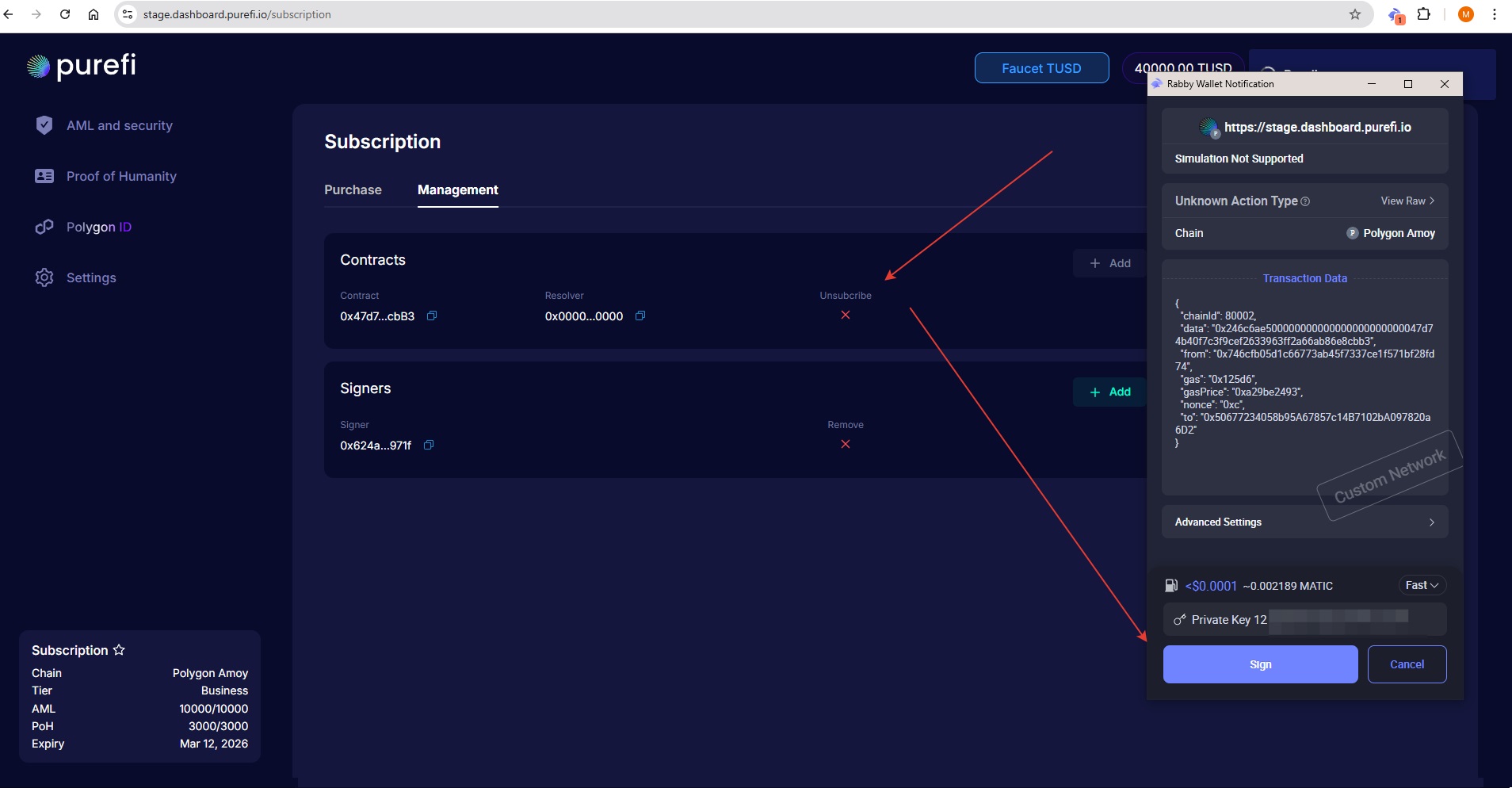Go to Proof of Humanity page
The image size is (1512, 788).
click(x=121, y=176)
